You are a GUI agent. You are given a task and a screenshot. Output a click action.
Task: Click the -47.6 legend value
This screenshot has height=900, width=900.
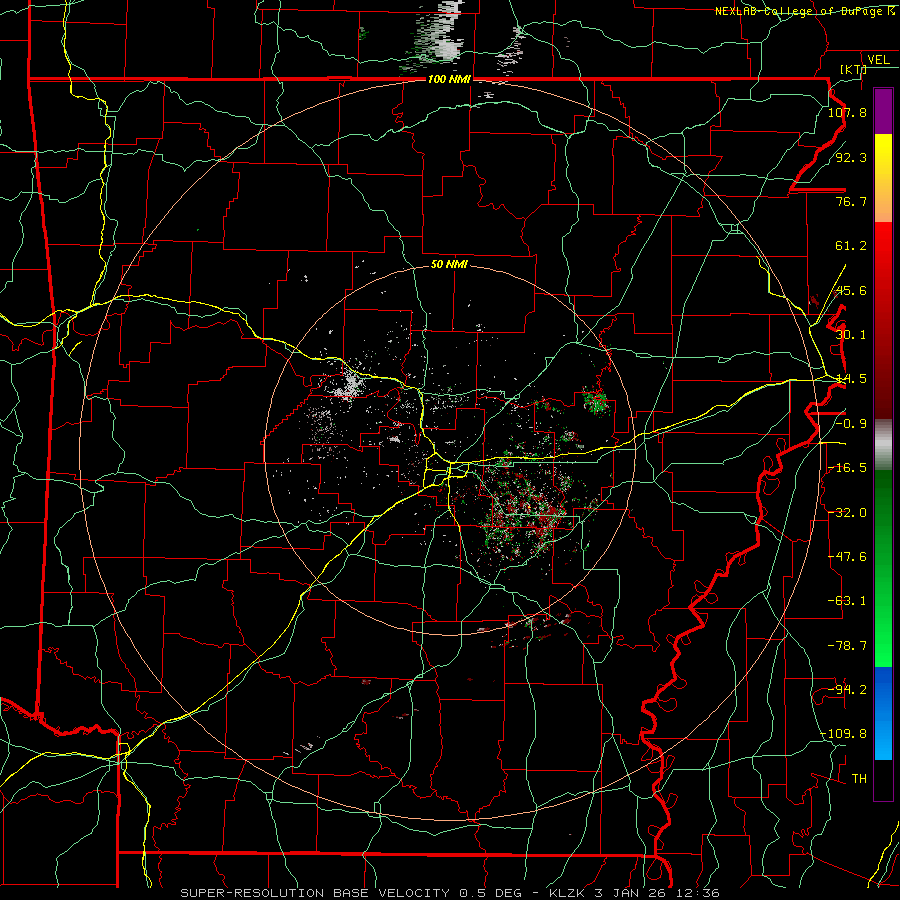[847, 557]
